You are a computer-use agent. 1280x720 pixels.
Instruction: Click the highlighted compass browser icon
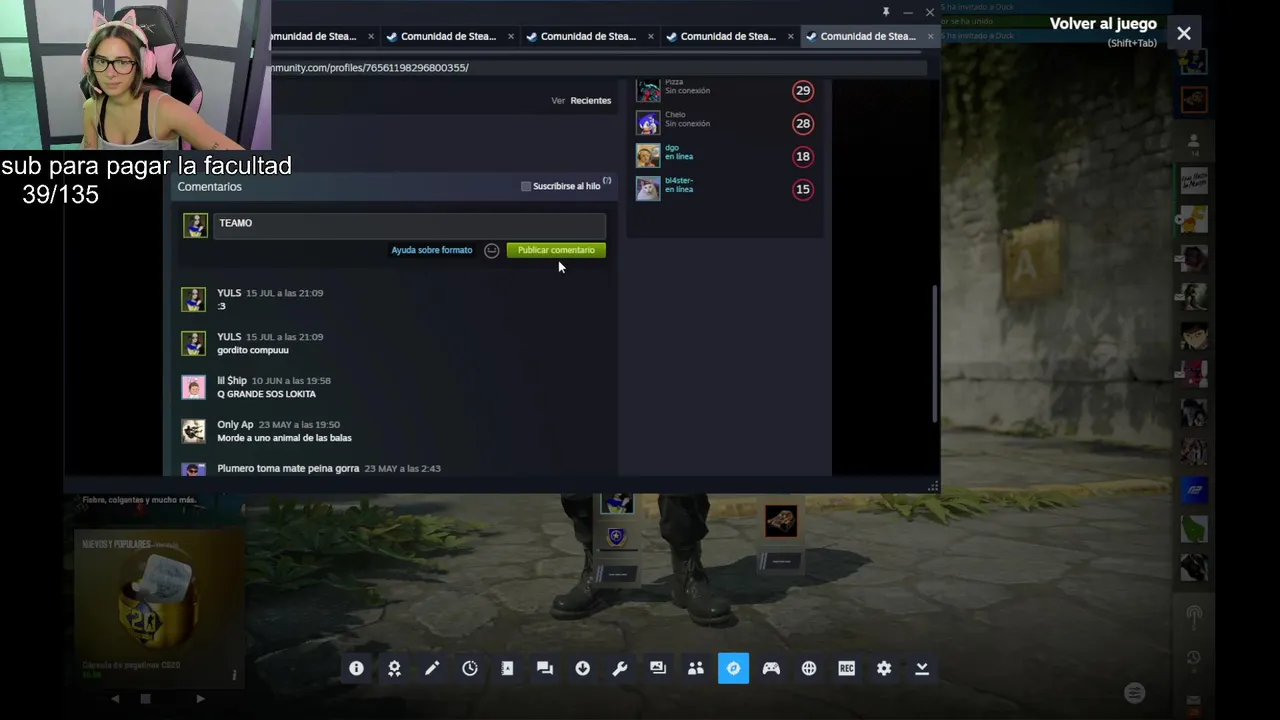click(x=733, y=668)
